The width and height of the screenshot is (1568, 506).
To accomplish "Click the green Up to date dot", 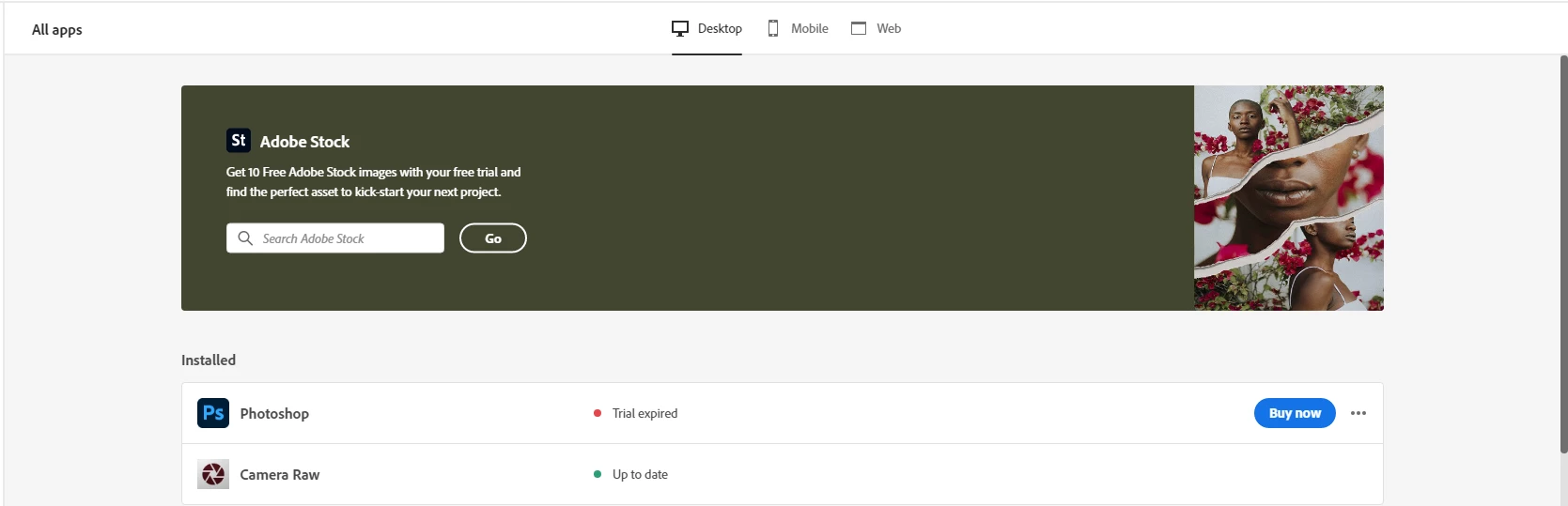I will 598,474.
